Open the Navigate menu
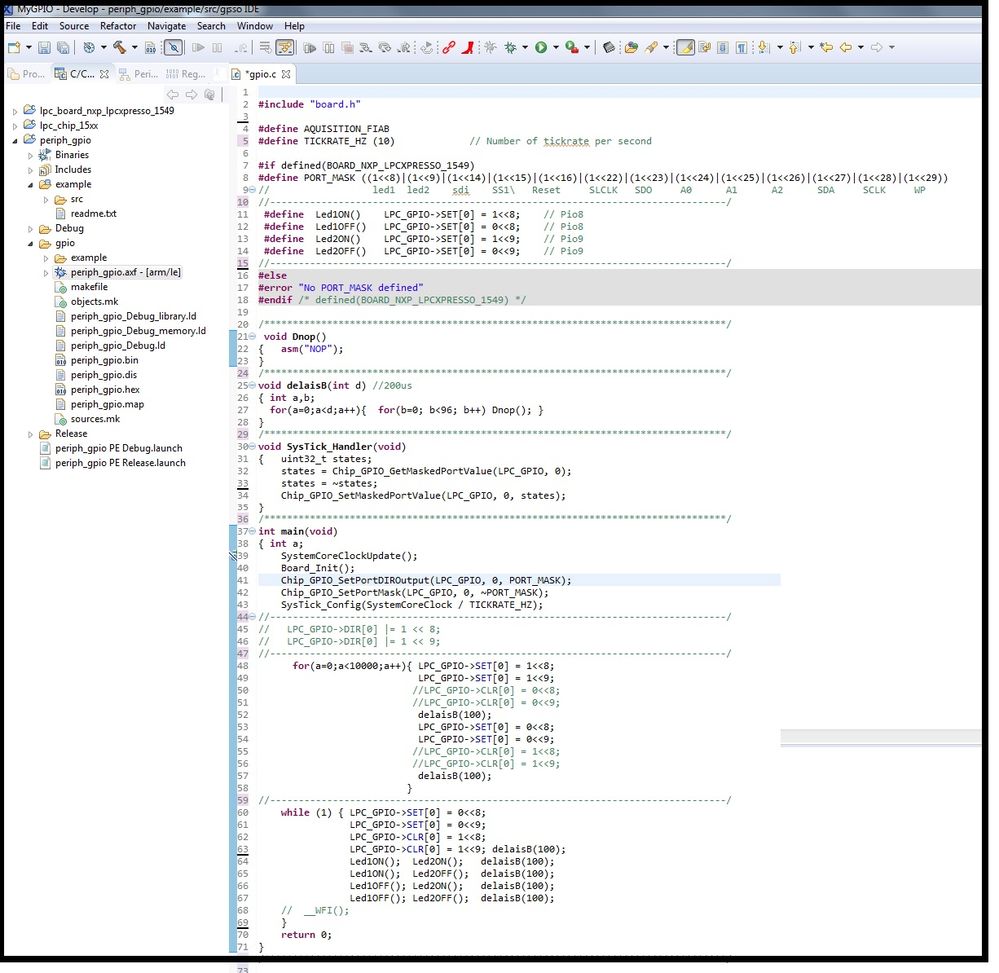The image size is (999, 973). pos(166,26)
